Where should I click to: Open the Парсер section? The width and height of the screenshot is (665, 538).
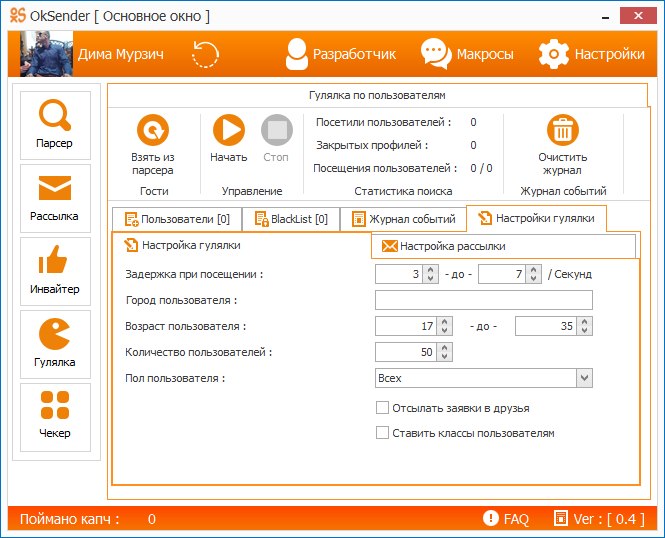(55, 125)
